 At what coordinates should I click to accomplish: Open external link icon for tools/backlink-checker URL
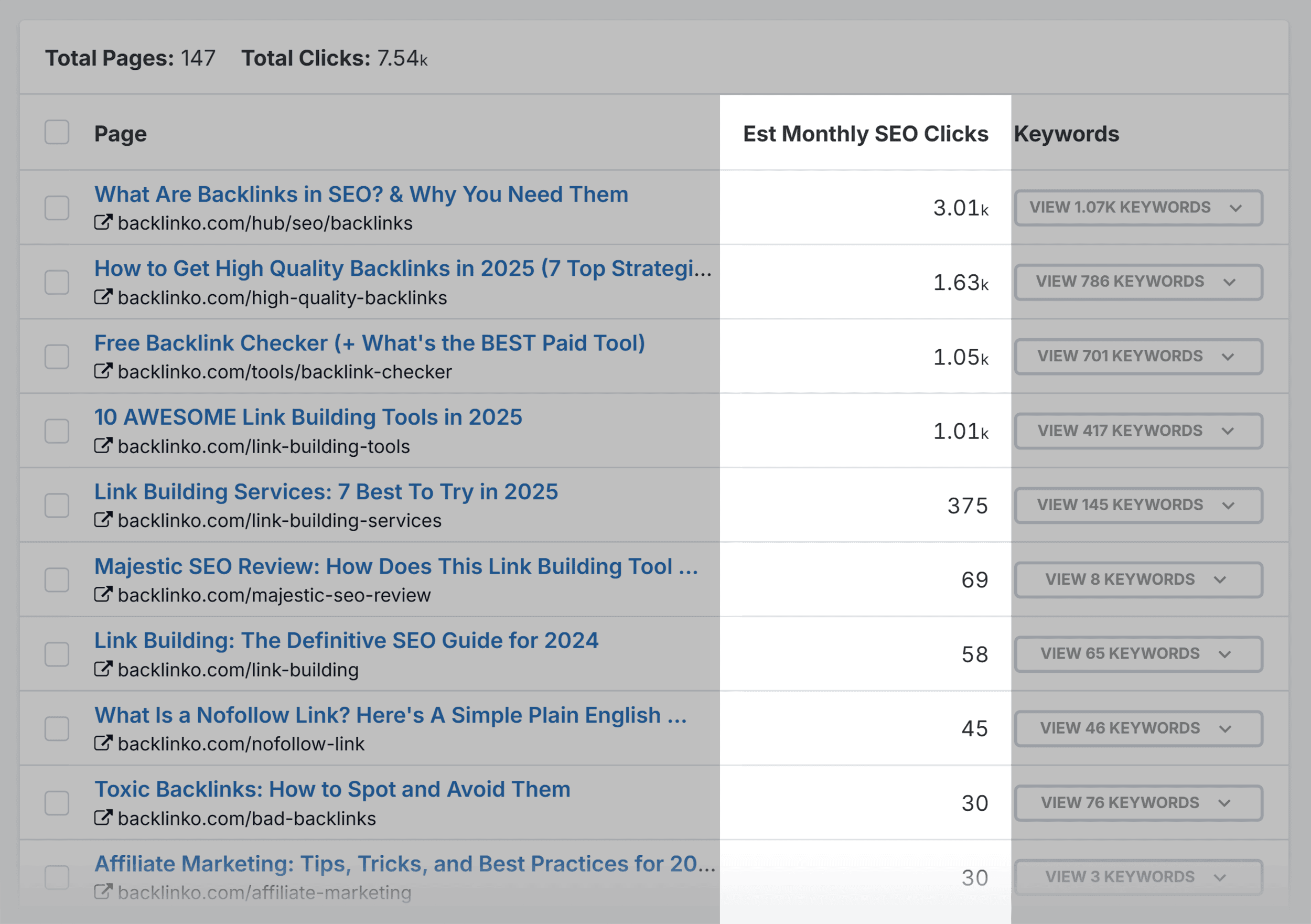click(x=103, y=371)
